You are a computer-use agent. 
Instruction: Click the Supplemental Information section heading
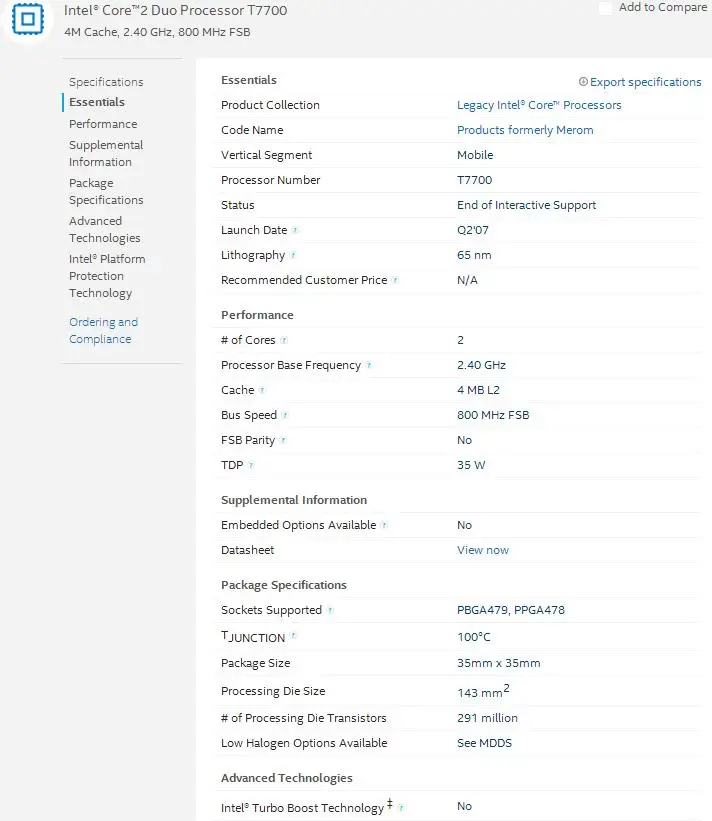pos(294,500)
